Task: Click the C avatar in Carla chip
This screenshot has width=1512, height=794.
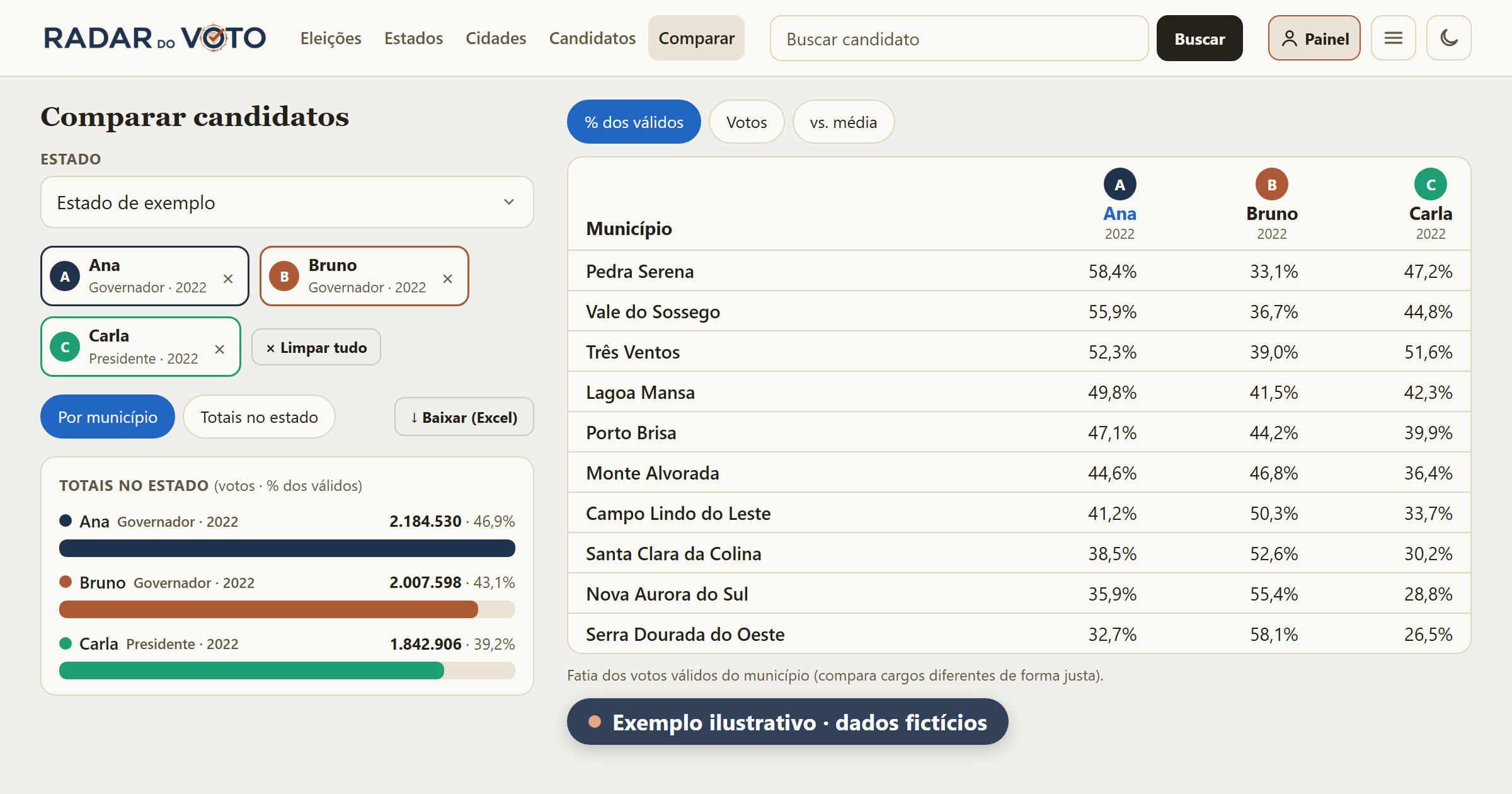Action: pos(65,347)
